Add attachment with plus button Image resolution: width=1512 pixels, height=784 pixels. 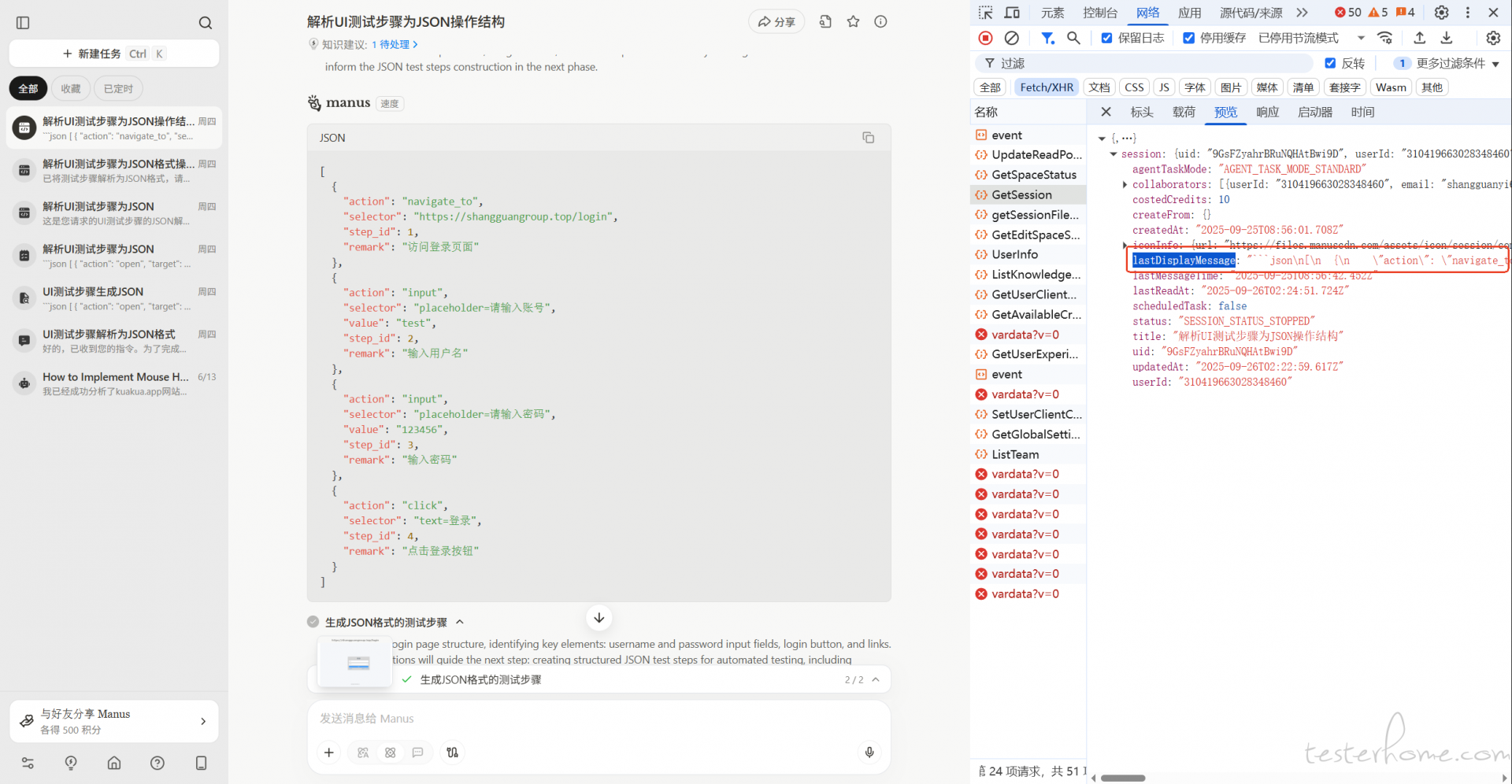click(x=329, y=753)
